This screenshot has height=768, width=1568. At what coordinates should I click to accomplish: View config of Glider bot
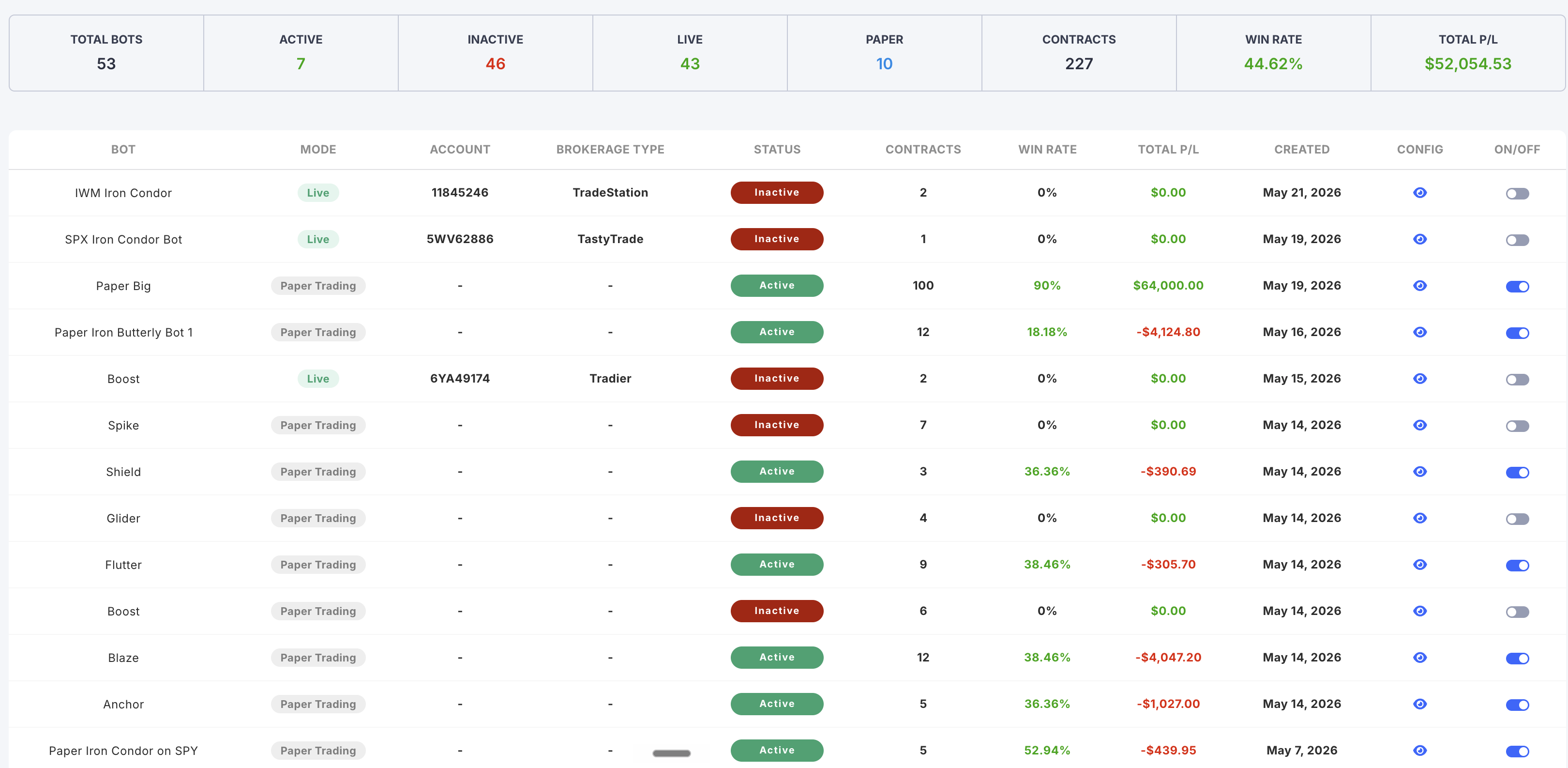(x=1419, y=518)
